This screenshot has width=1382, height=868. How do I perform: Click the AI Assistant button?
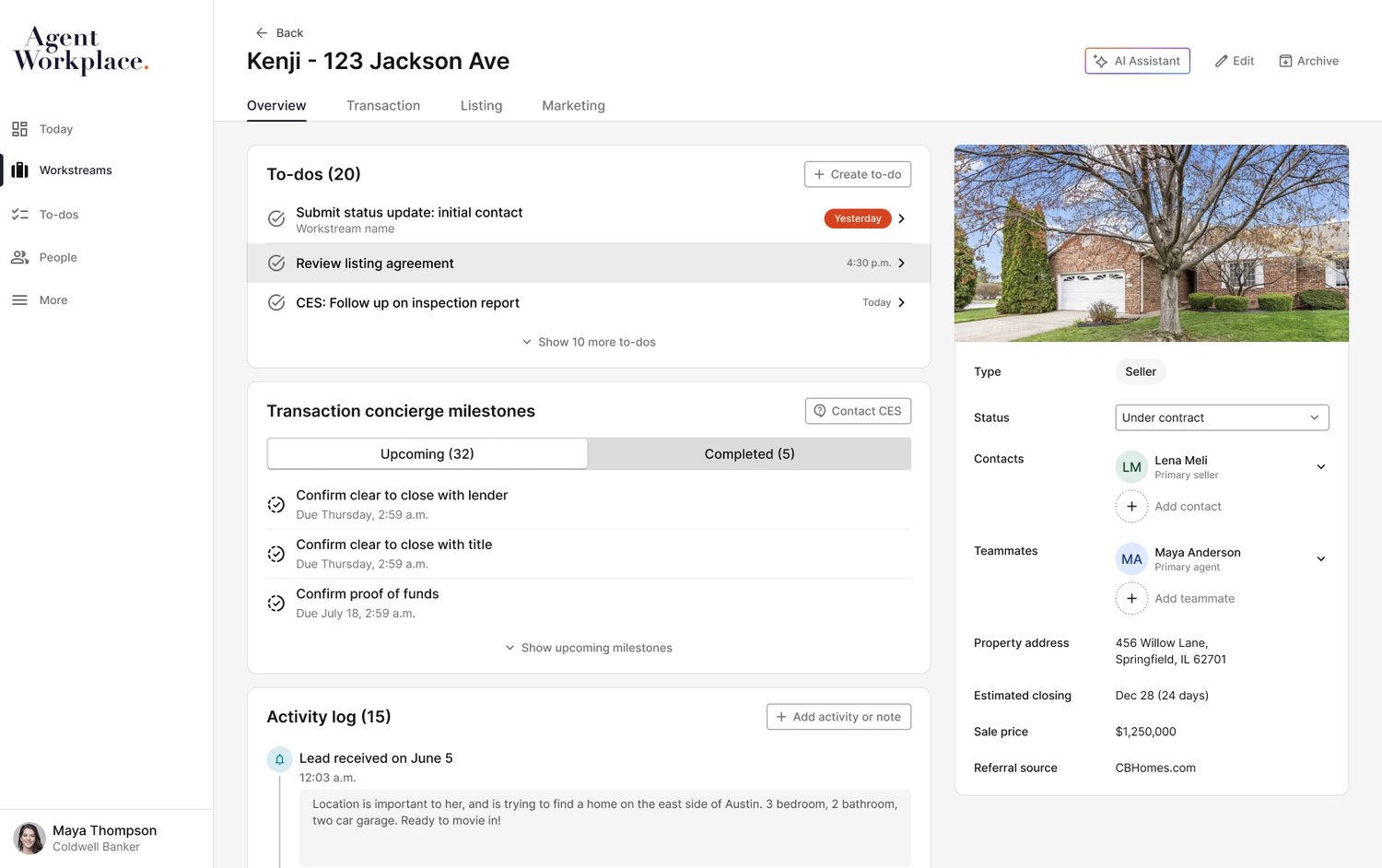pyautogui.click(x=1137, y=61)
